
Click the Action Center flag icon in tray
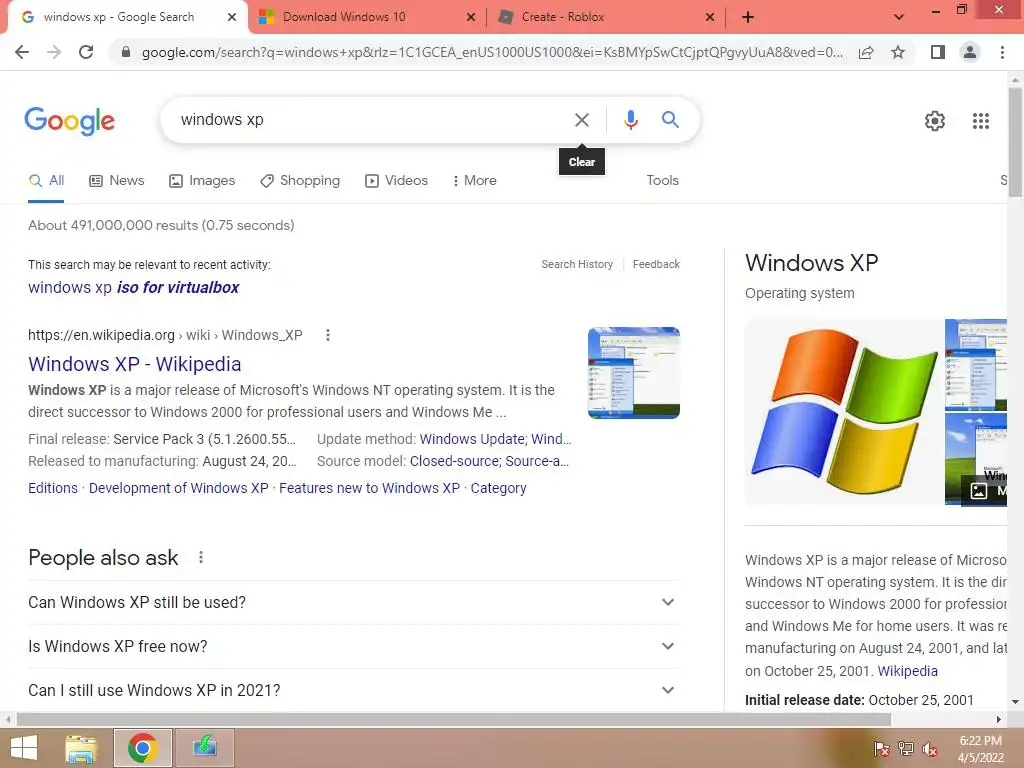point(882,749)
